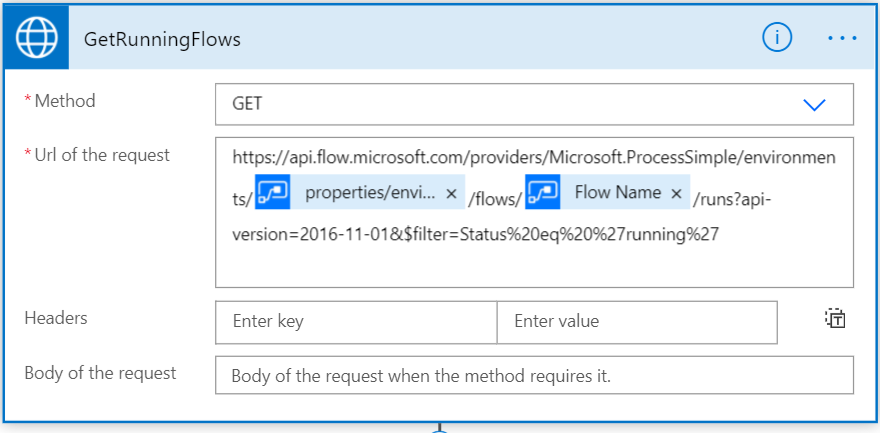
Task: Open the ellipsis menu of the action
Action: coord(842,38)
